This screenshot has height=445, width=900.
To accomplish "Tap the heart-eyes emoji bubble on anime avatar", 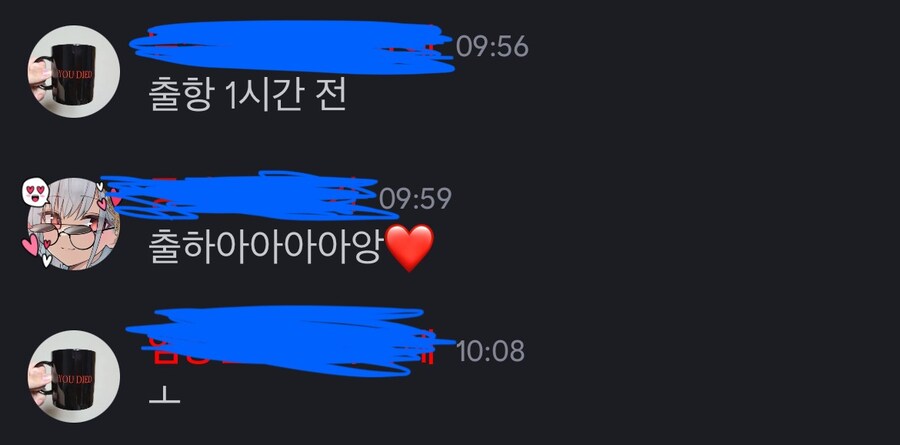I will pyautogui.click(x=36, y=191).
